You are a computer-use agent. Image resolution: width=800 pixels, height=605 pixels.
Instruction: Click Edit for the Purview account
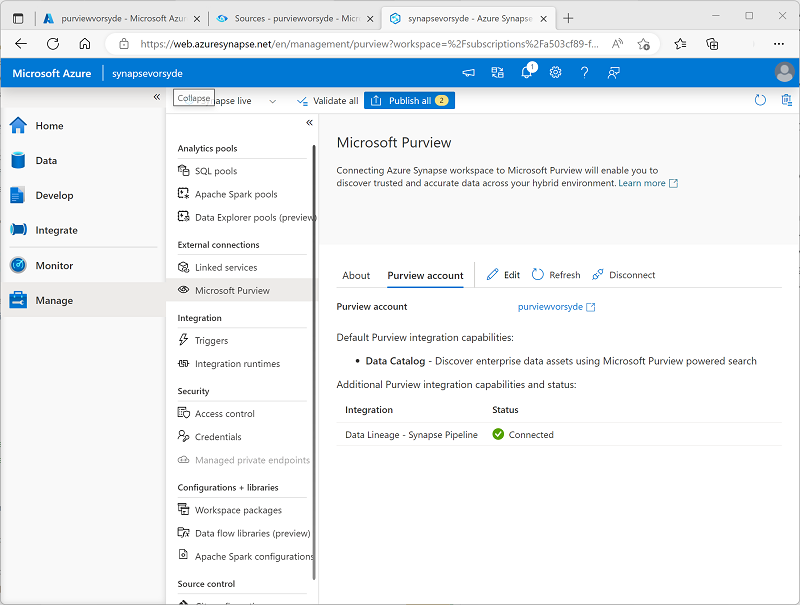503,275
